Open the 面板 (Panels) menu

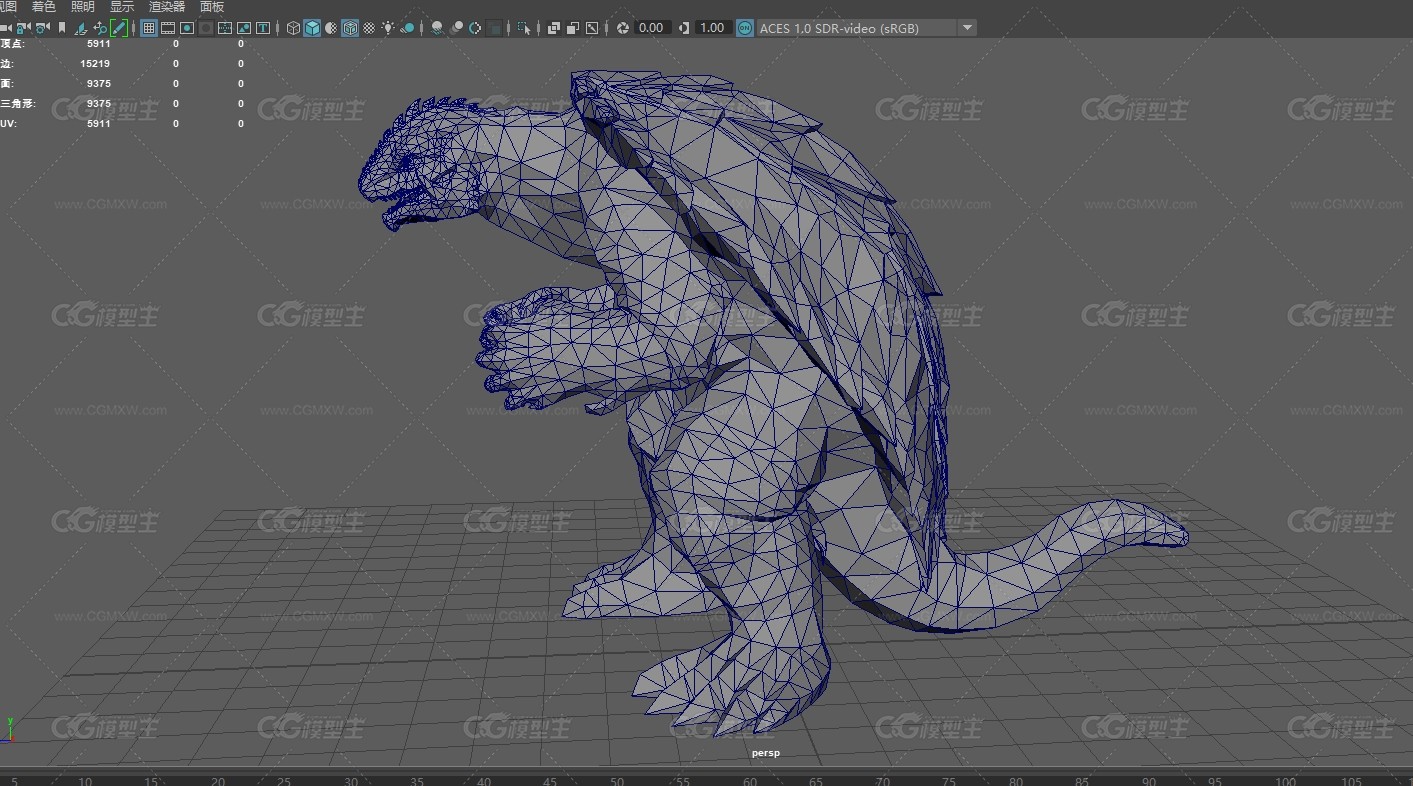(212, 6)
